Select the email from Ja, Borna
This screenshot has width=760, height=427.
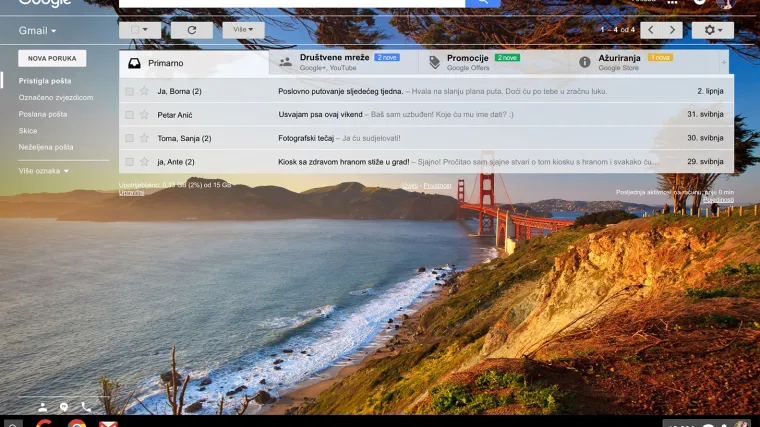[129, 91]
